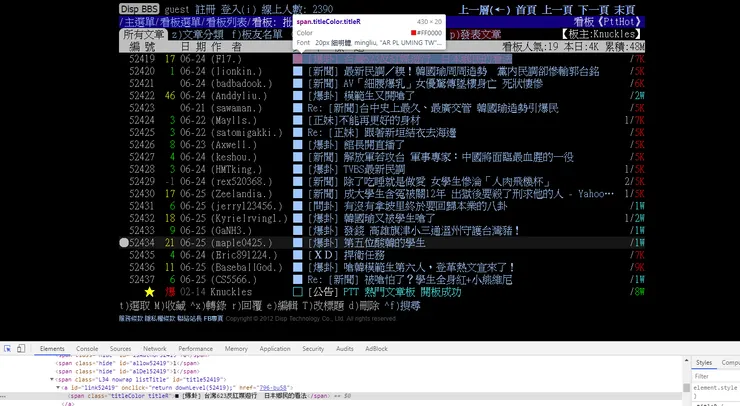Click p)發表文章 to post an article
740x406 pixels.
pos(475,34)
